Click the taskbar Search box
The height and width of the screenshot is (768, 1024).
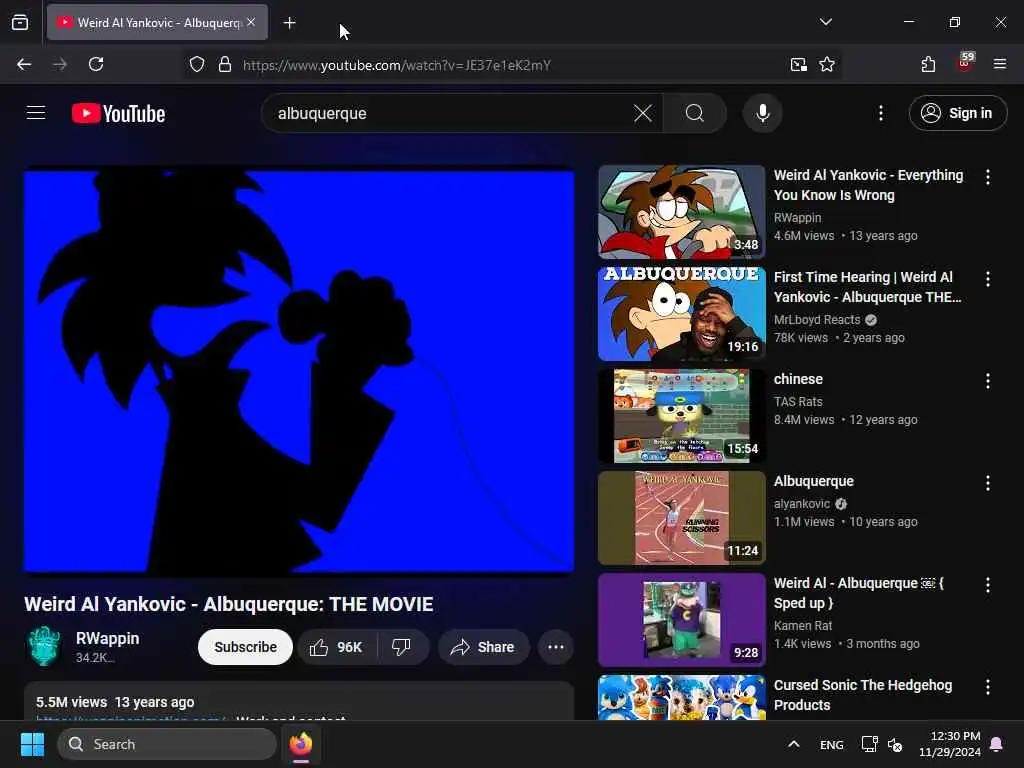coord(167,744)
